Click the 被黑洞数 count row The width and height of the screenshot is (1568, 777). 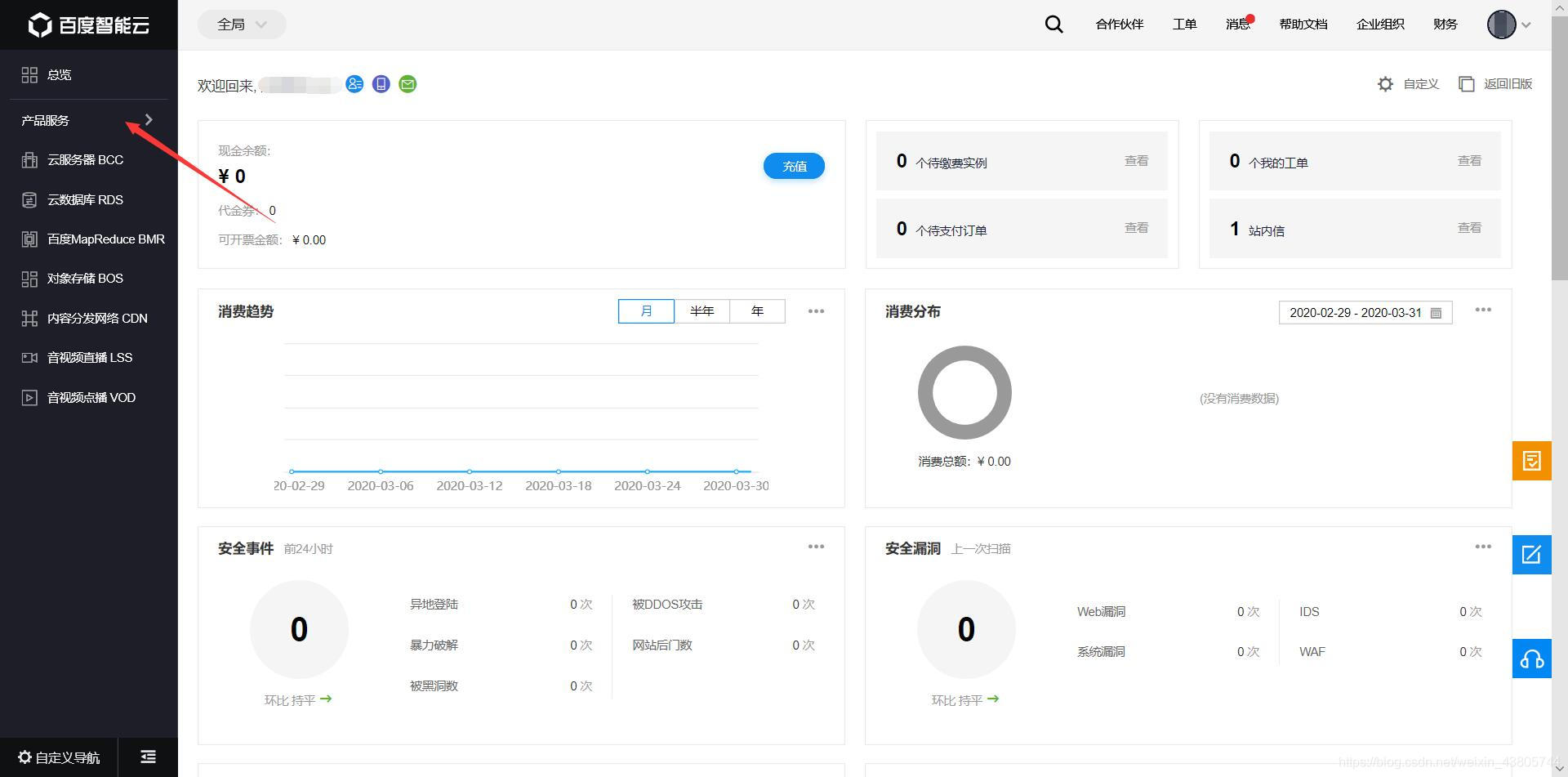501,686
